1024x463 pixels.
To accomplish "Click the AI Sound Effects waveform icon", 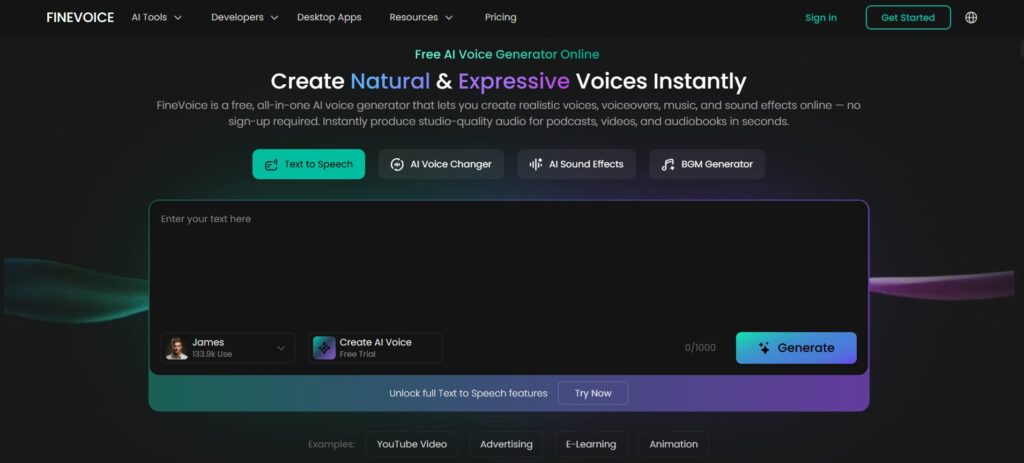I will coord(536,165).
